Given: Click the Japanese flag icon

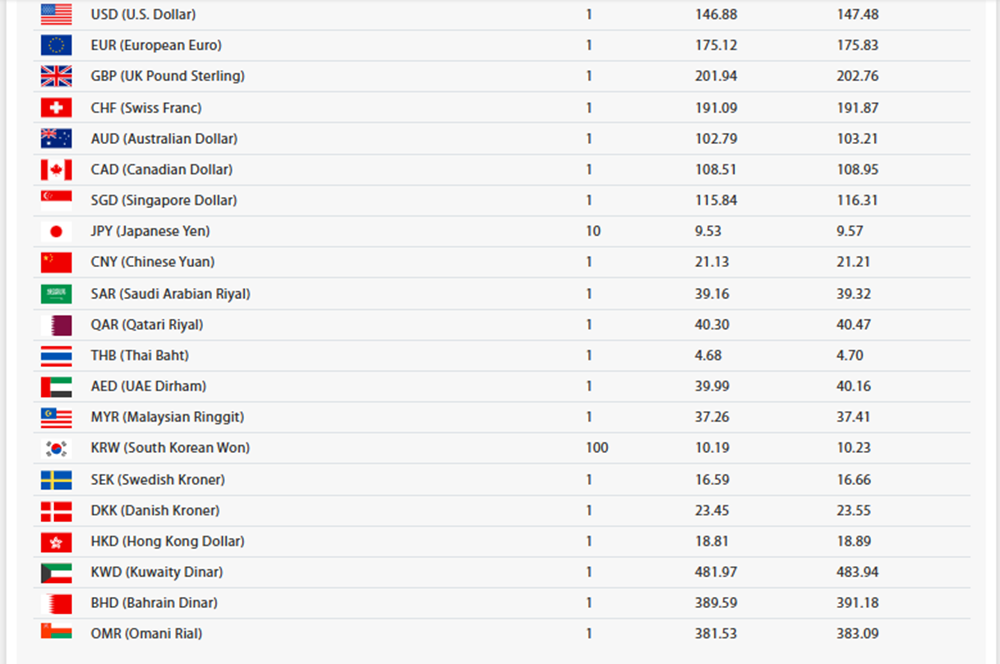Looking at the screenshot, I should pos(56,232).
